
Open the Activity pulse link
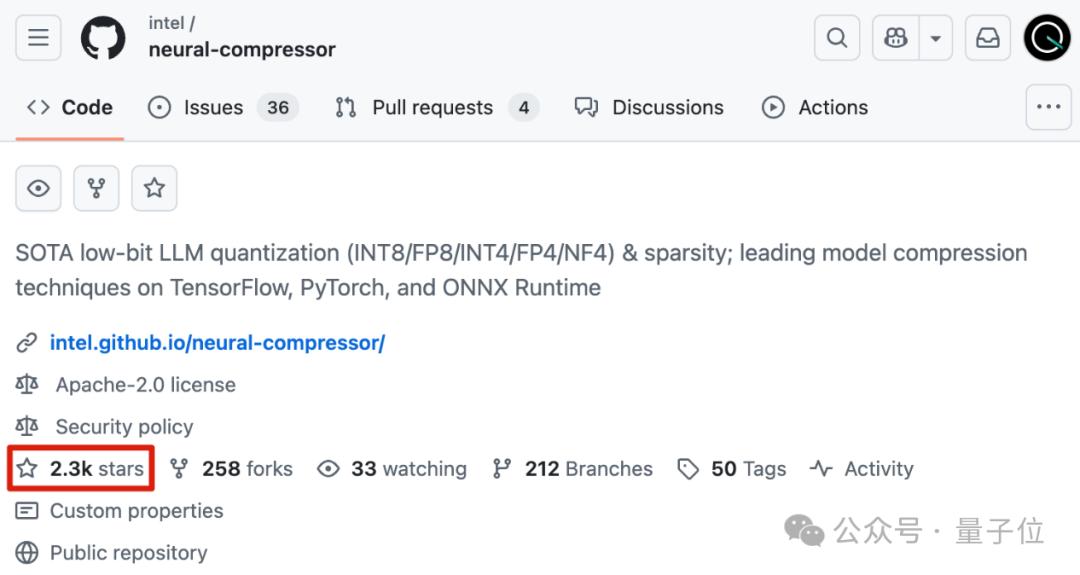pos(862,468)
